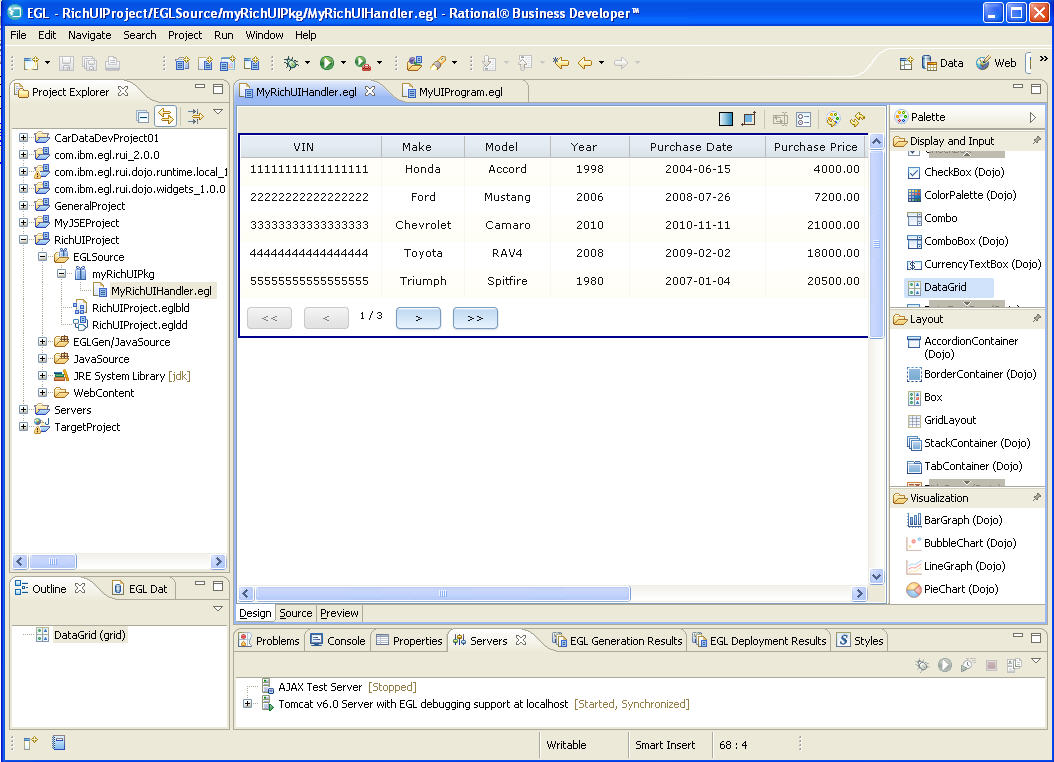This screenshot has height=762, width=1054.
Task: Open the Styles view tab
Action: [x=860, y=640]
